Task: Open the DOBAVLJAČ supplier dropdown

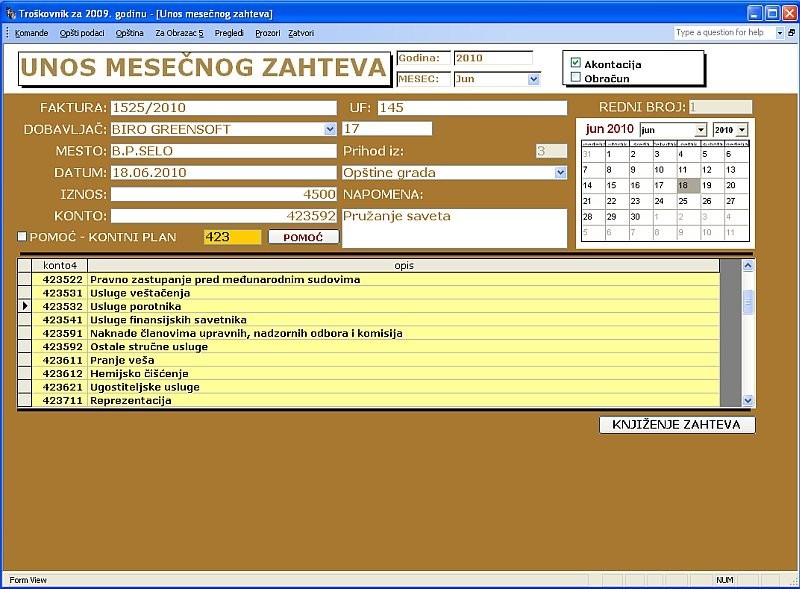Action: [331, 129]
